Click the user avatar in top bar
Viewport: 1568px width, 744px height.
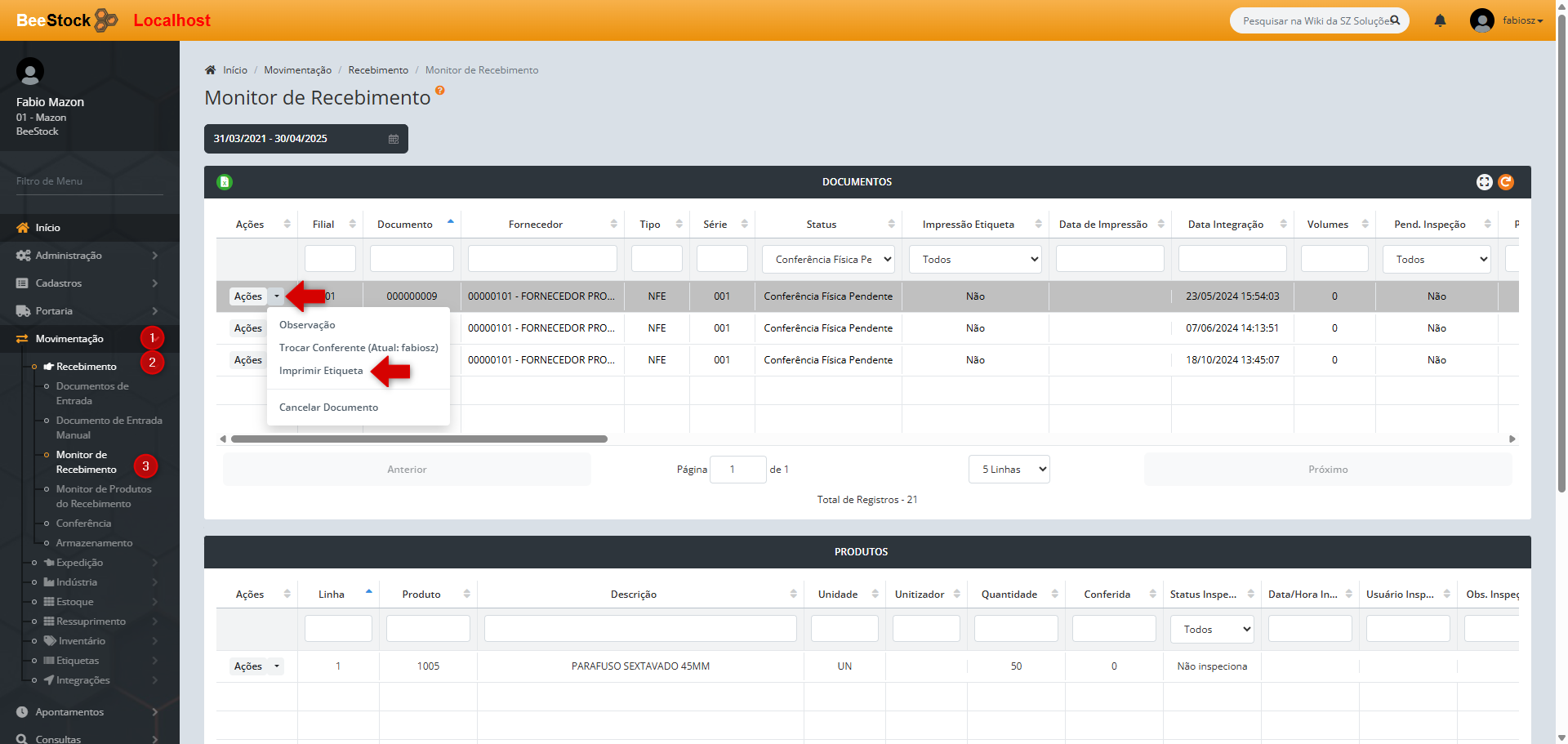coord(1481,20)
